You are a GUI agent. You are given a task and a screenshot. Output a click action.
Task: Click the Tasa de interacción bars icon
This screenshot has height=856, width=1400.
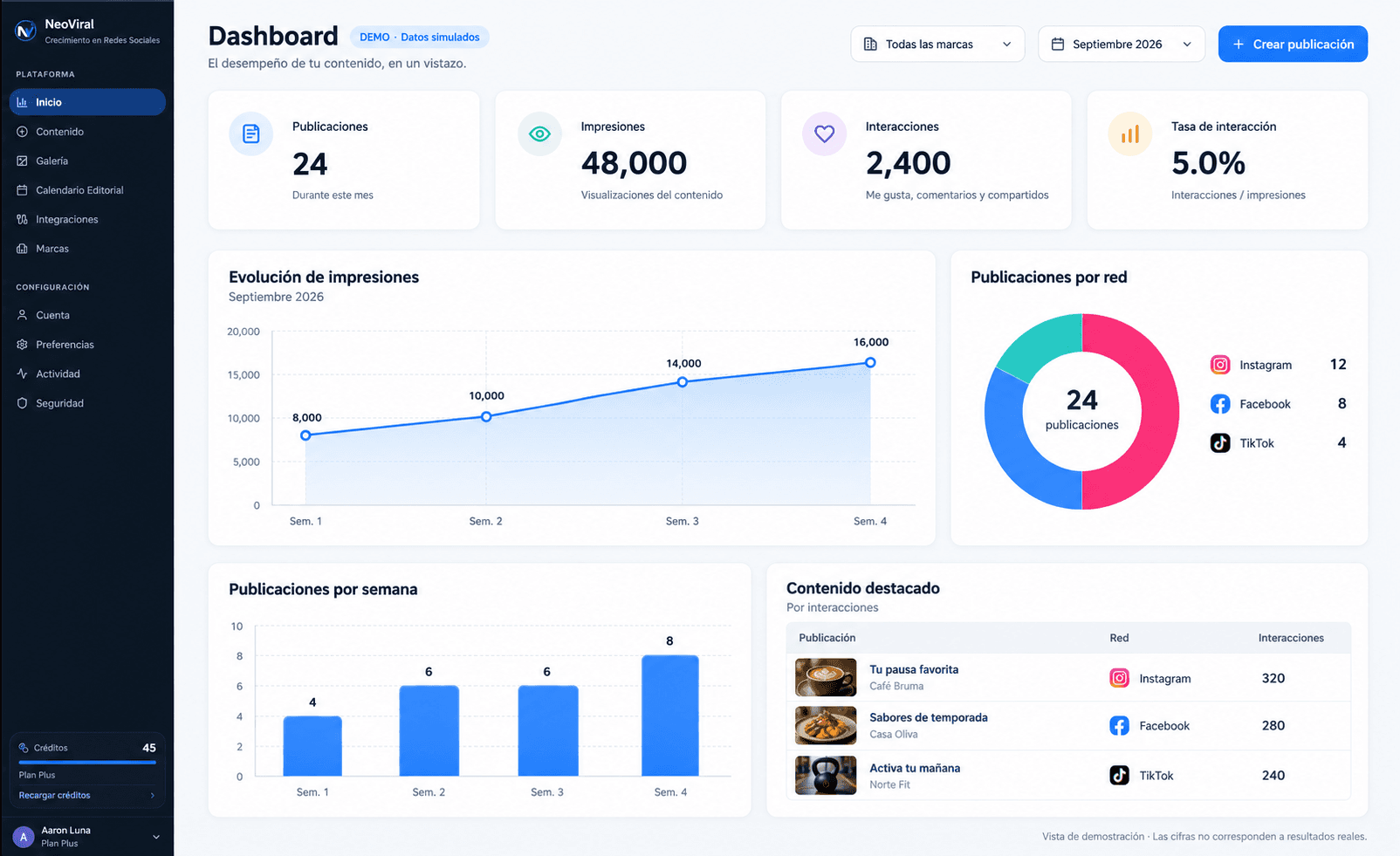(1130, 134)
